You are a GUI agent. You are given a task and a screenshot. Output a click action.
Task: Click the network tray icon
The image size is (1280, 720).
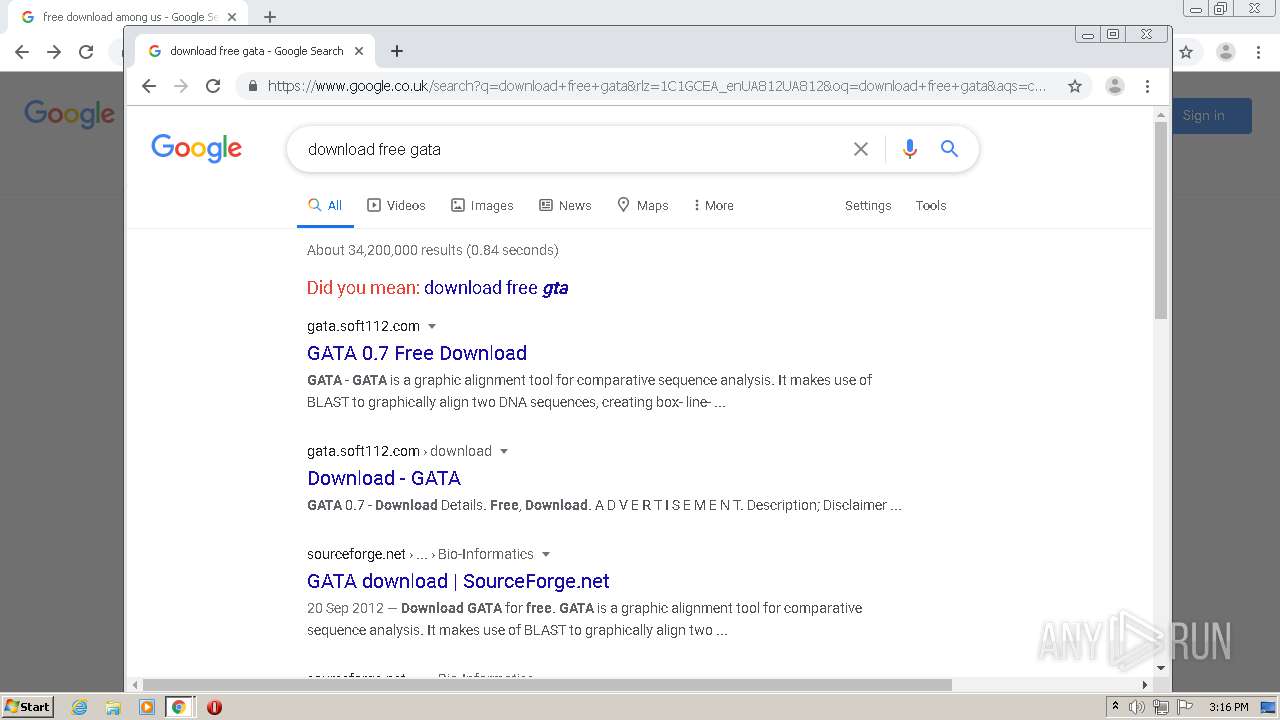1160,707
